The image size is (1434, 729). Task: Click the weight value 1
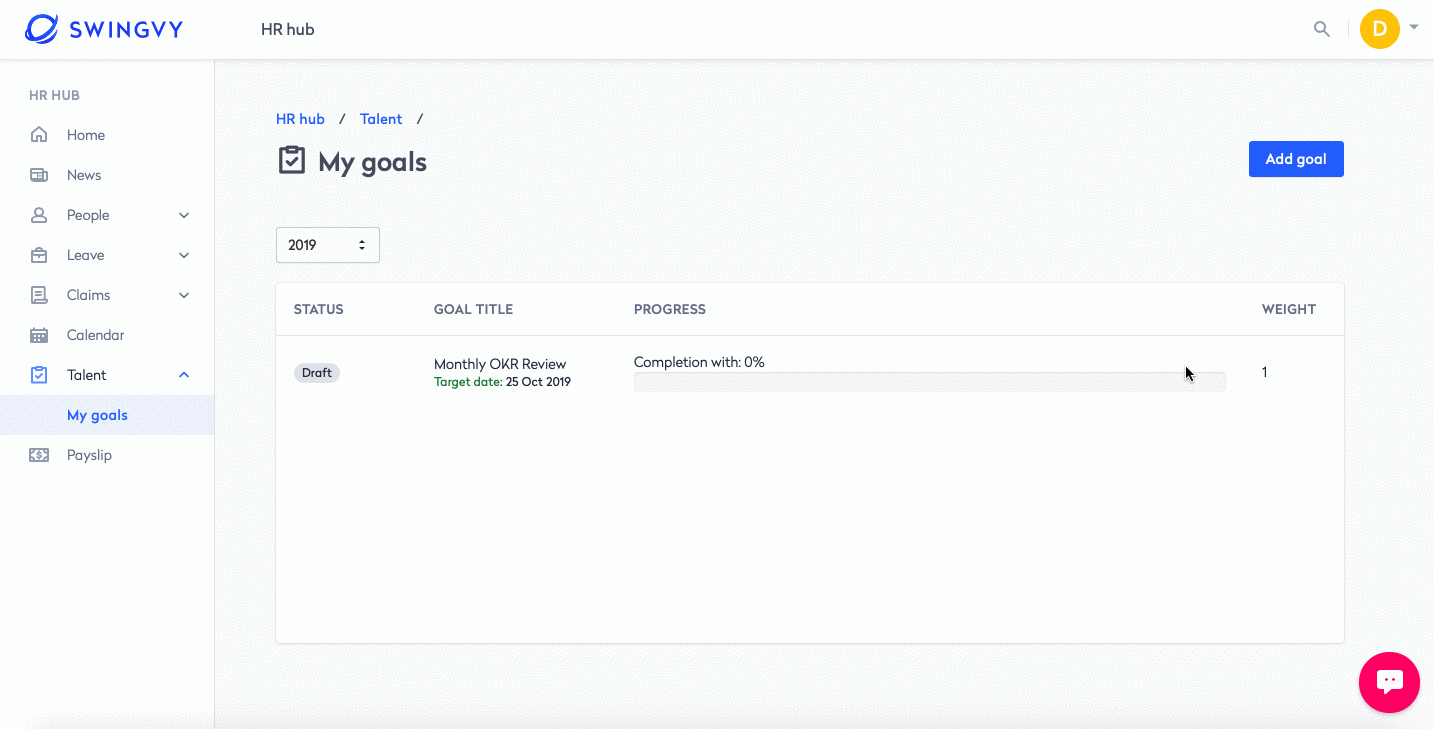click(1265, 372)
